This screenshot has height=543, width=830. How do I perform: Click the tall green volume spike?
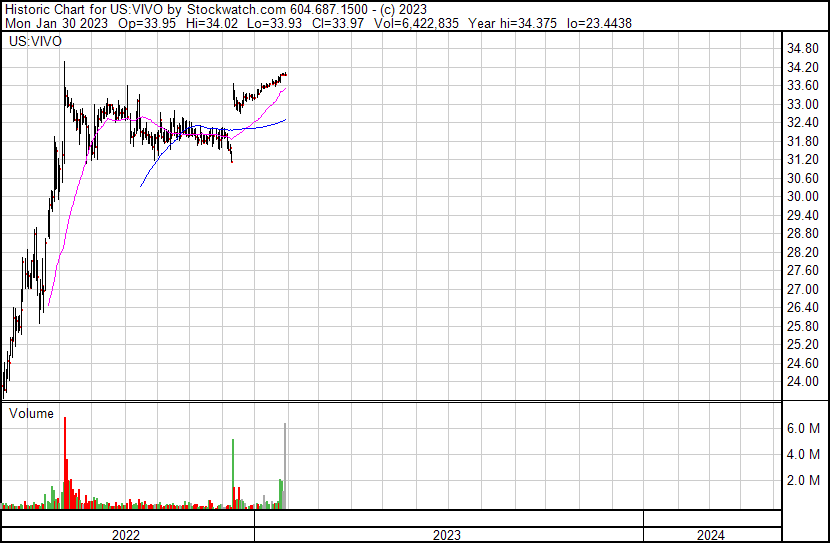tap(233, 474)
